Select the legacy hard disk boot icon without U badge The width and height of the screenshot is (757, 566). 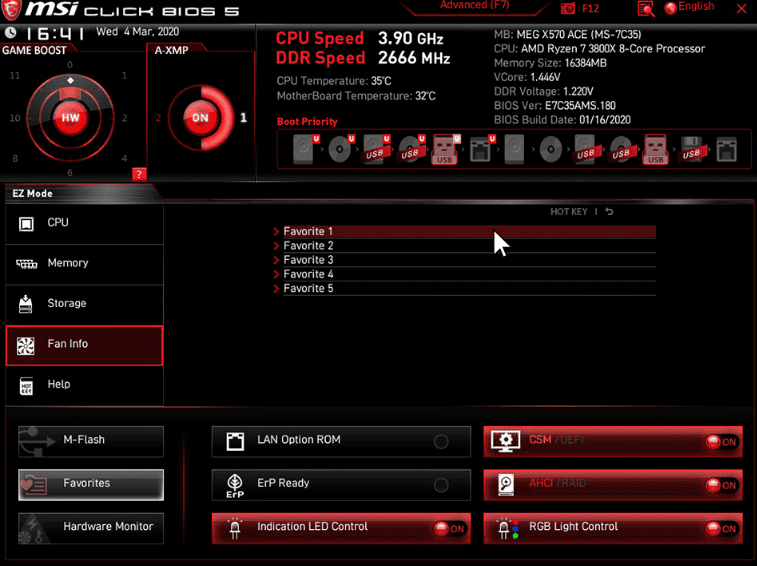click(x=514, y=149)
